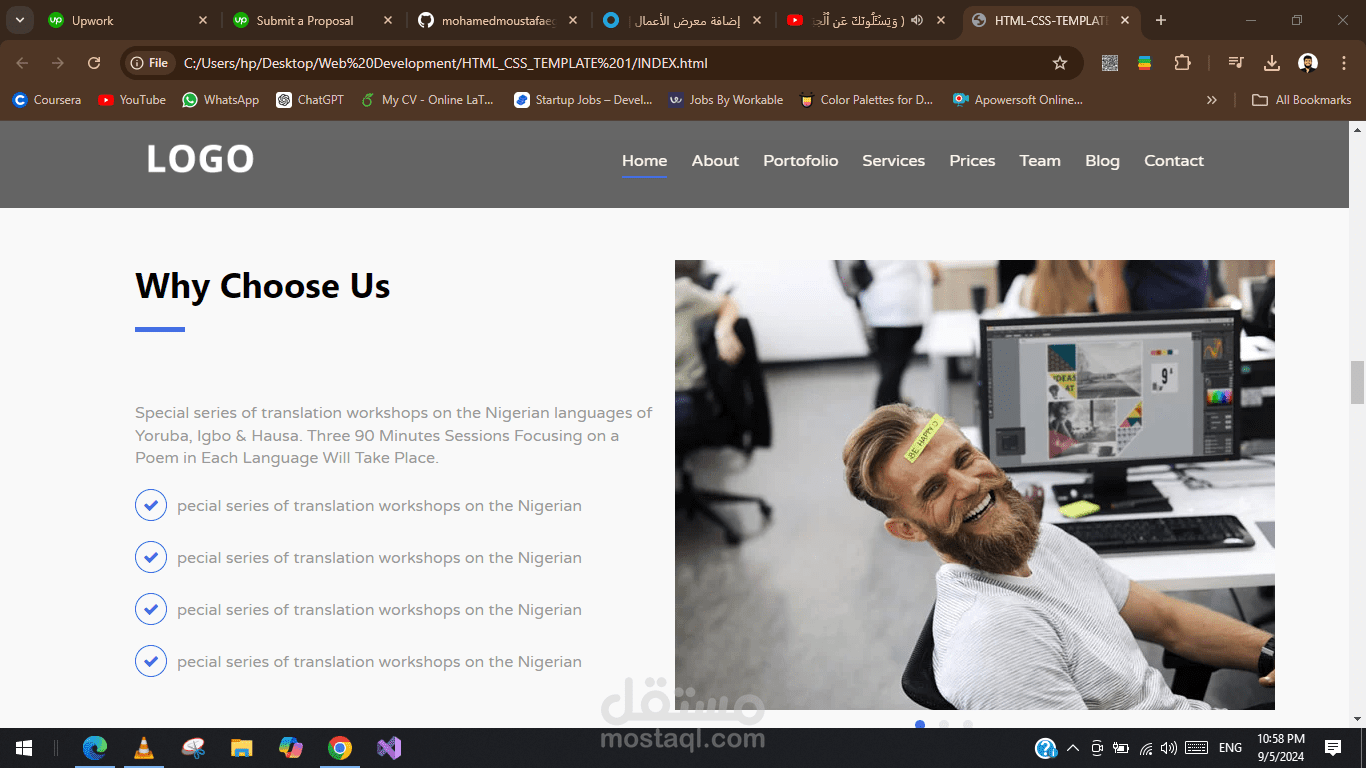1366x768 pixels.
Task: Go to Contact nav item
Action: [x=1174, y=161]
